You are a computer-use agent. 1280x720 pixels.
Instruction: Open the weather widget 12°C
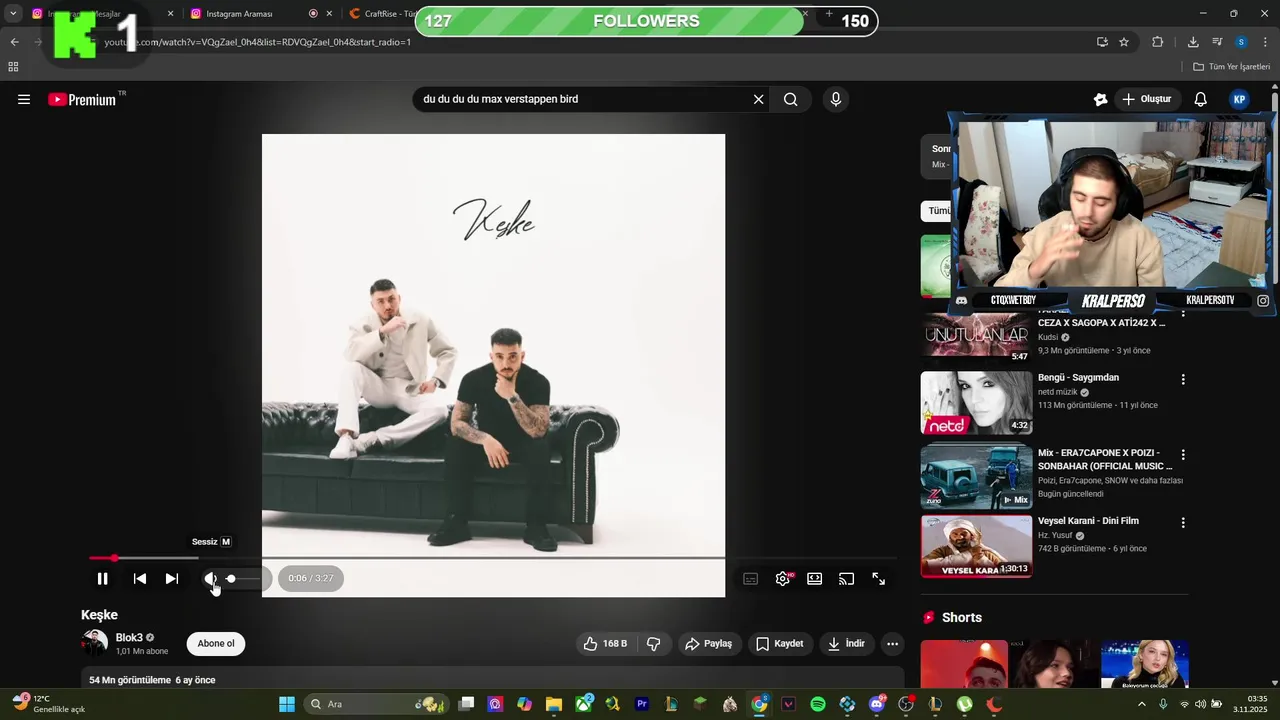tap(48, 704)
